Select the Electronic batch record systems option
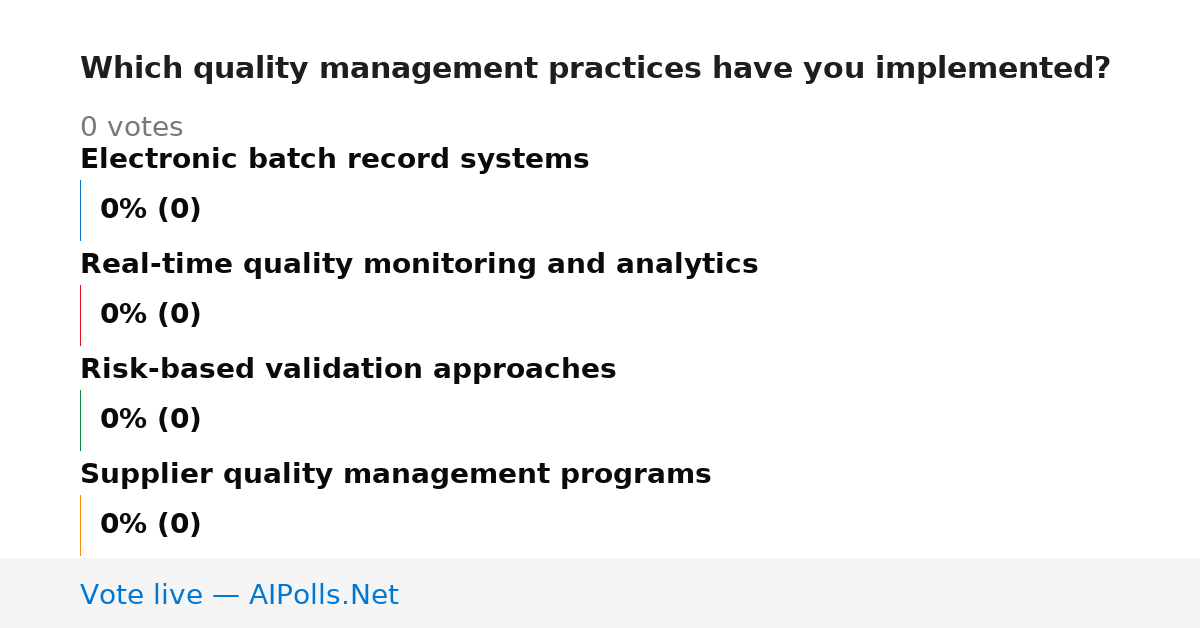 [334, 159]
